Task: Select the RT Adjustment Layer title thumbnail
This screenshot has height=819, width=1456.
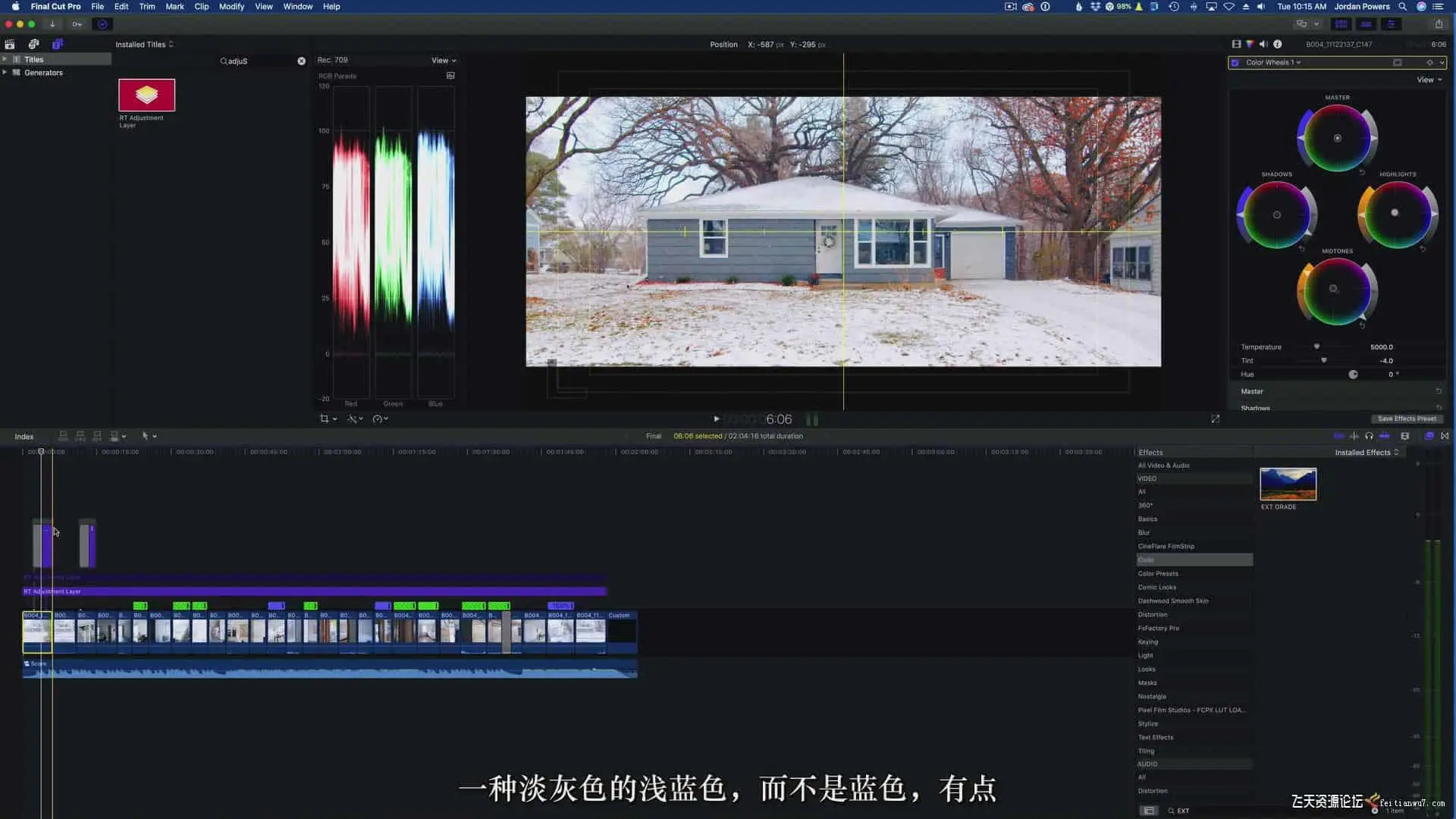Action: pyautogui.click(x=146, y=96)
